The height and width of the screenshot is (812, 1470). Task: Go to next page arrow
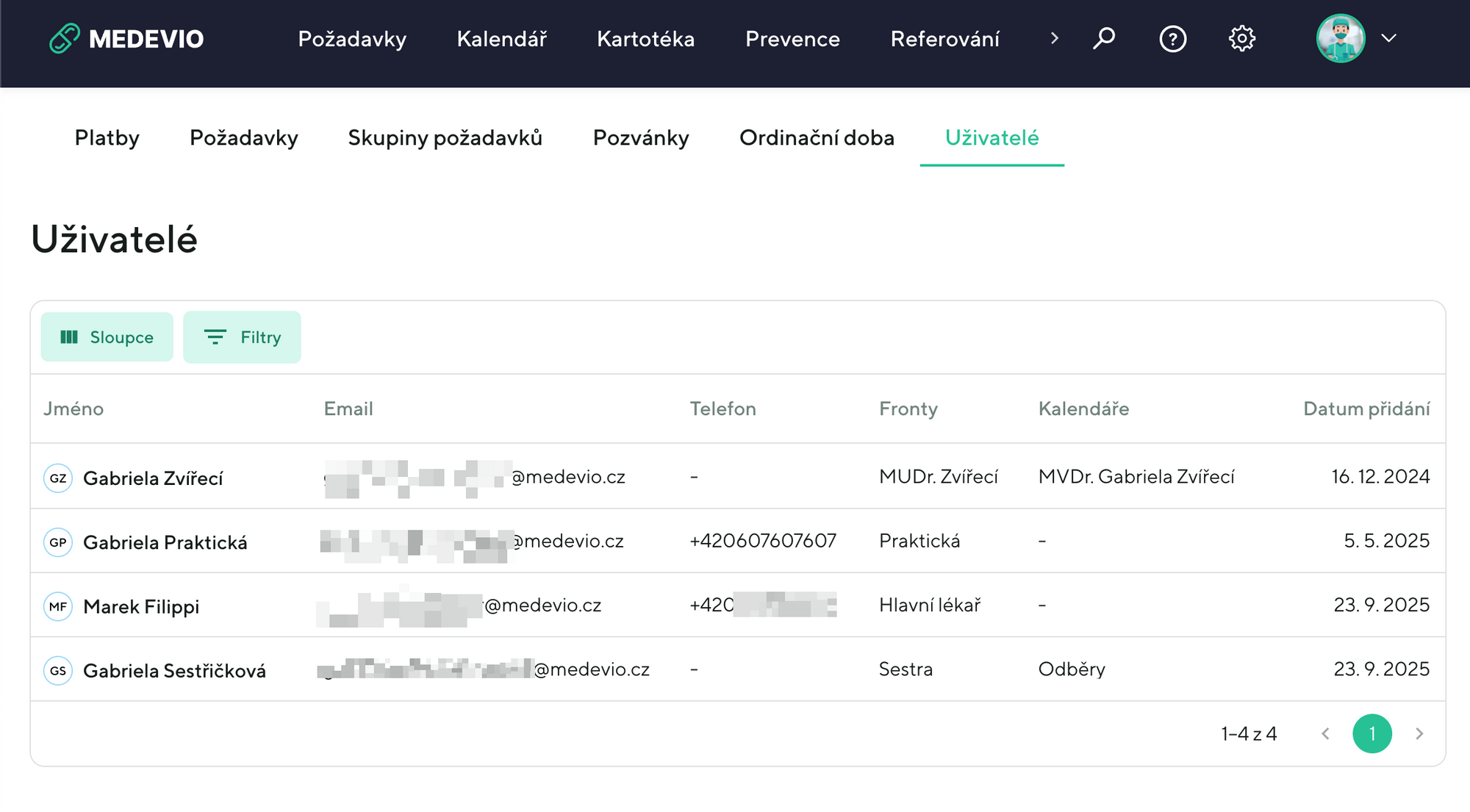pyautogui.click(x=1419, y=733)
